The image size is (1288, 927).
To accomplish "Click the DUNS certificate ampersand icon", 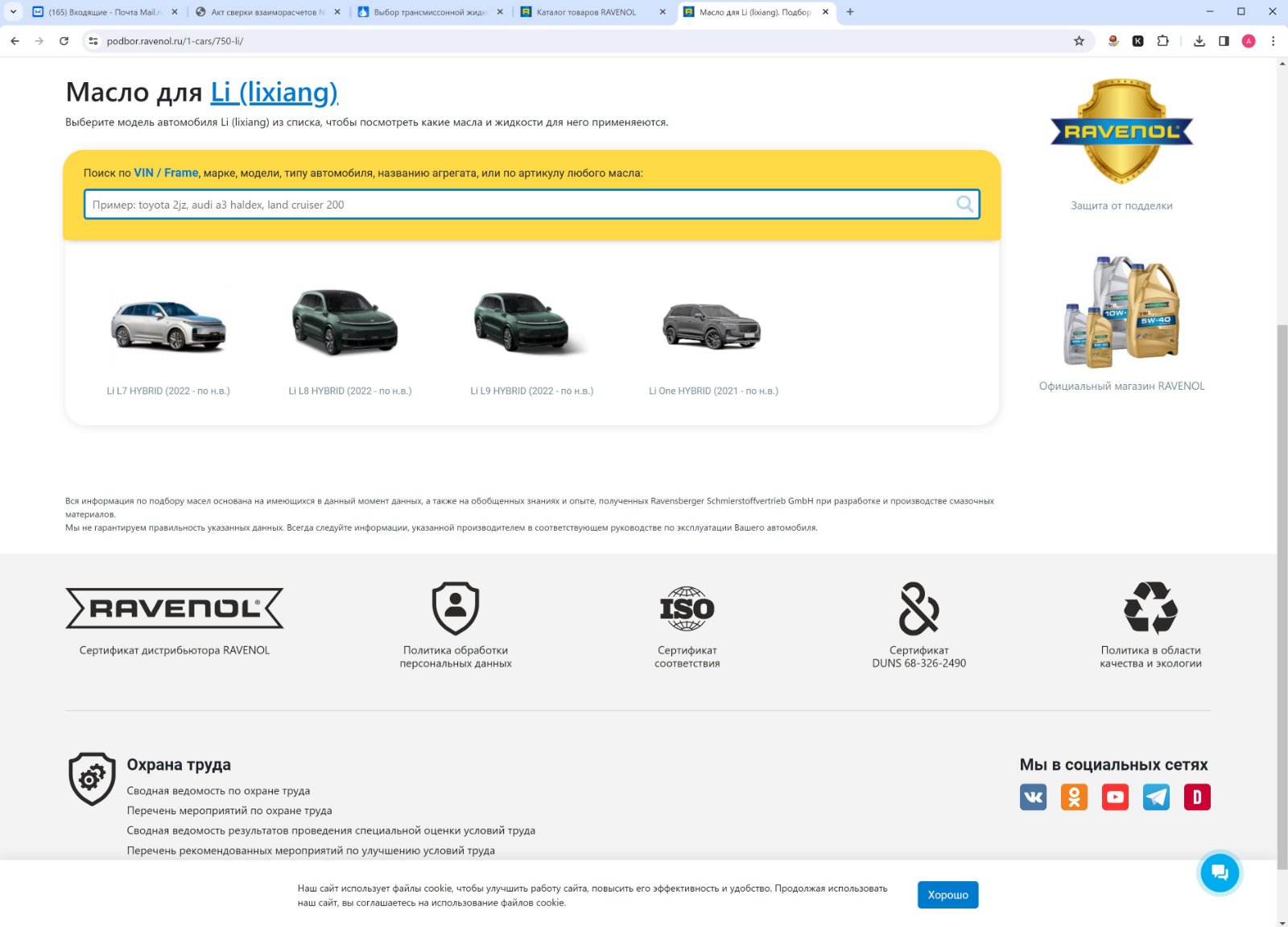I will tap(919, 608).
